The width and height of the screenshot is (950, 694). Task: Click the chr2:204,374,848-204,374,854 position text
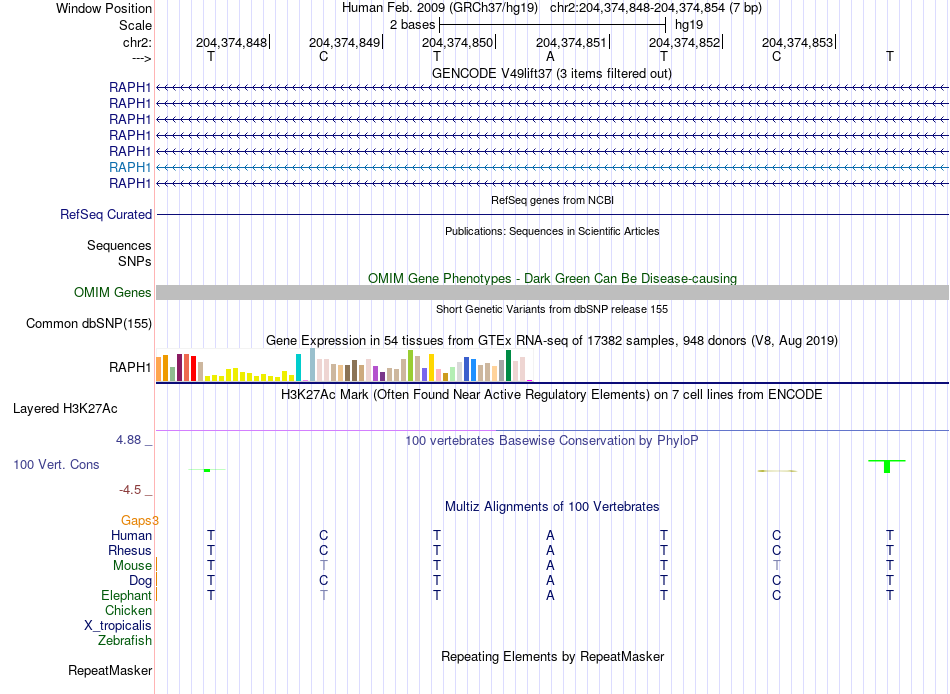click(656, 8)
